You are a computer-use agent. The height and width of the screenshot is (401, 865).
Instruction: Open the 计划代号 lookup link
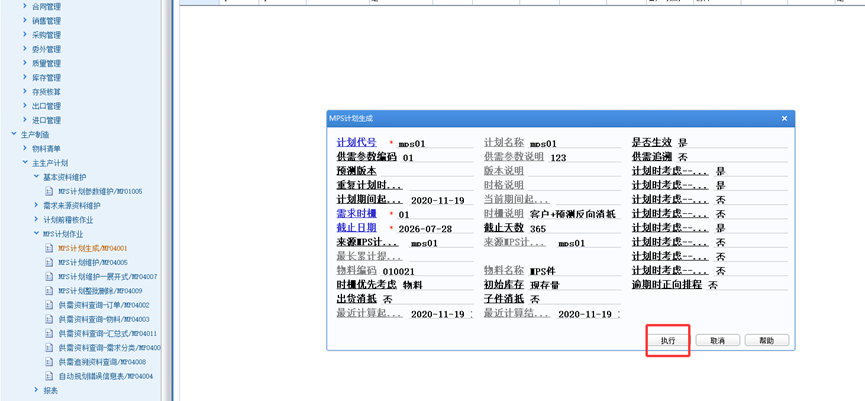[357, 142]
